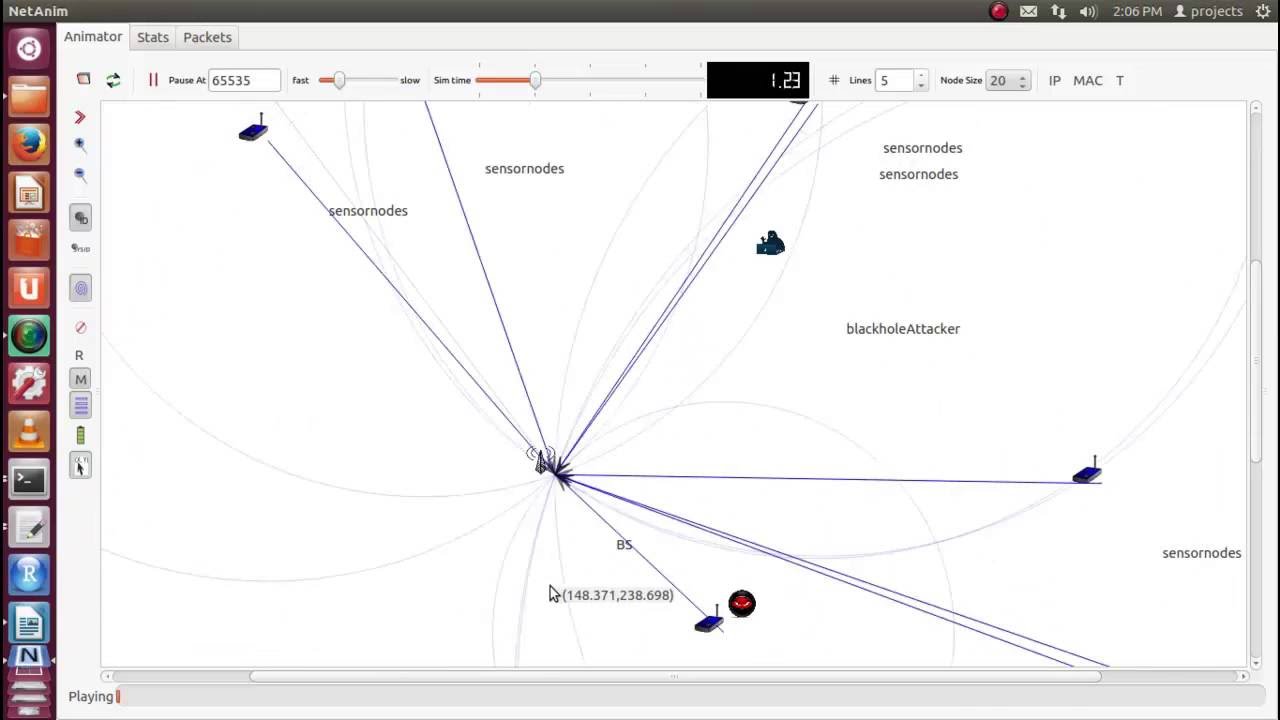Open the Node Size dropdown
Screen dimensions: 1280x720
click(1008, 80)
